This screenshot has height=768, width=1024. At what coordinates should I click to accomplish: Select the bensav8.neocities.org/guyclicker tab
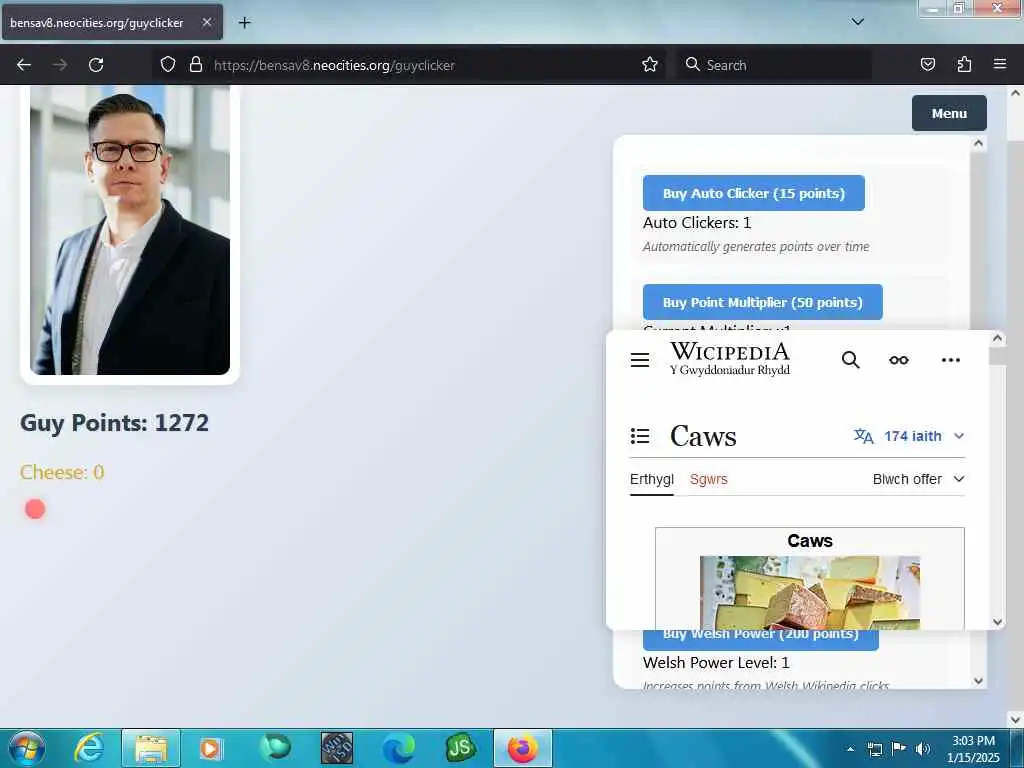(x=112, y=22)
